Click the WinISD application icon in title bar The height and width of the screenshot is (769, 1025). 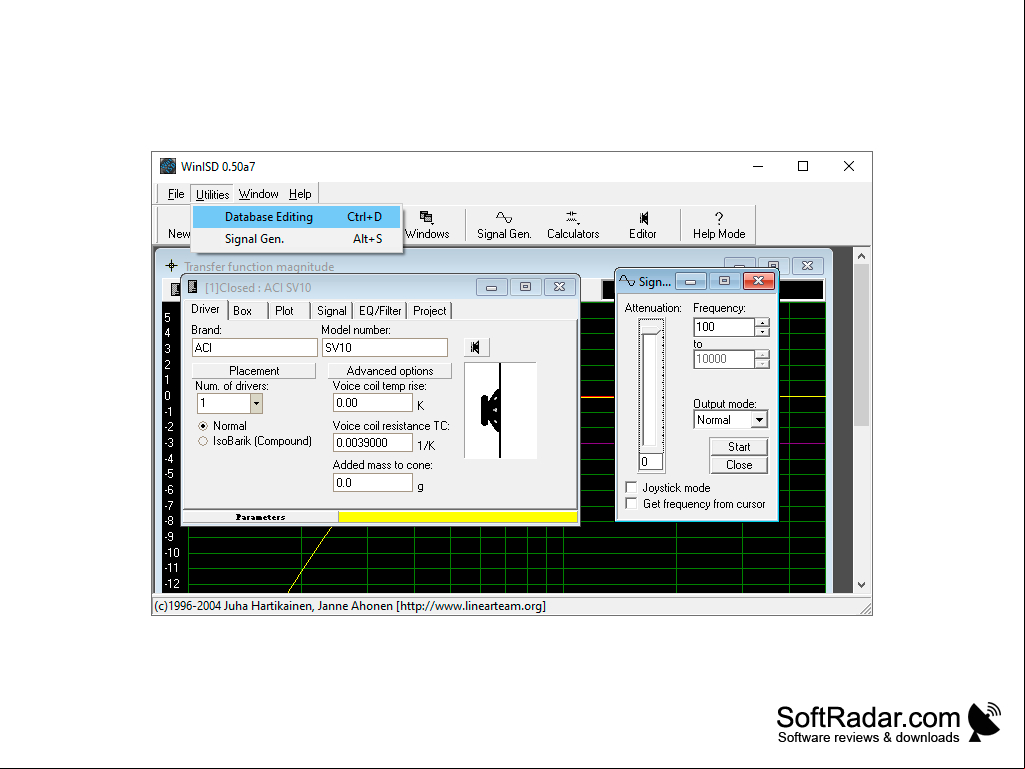pyautogui.click(x=168, y=166)
